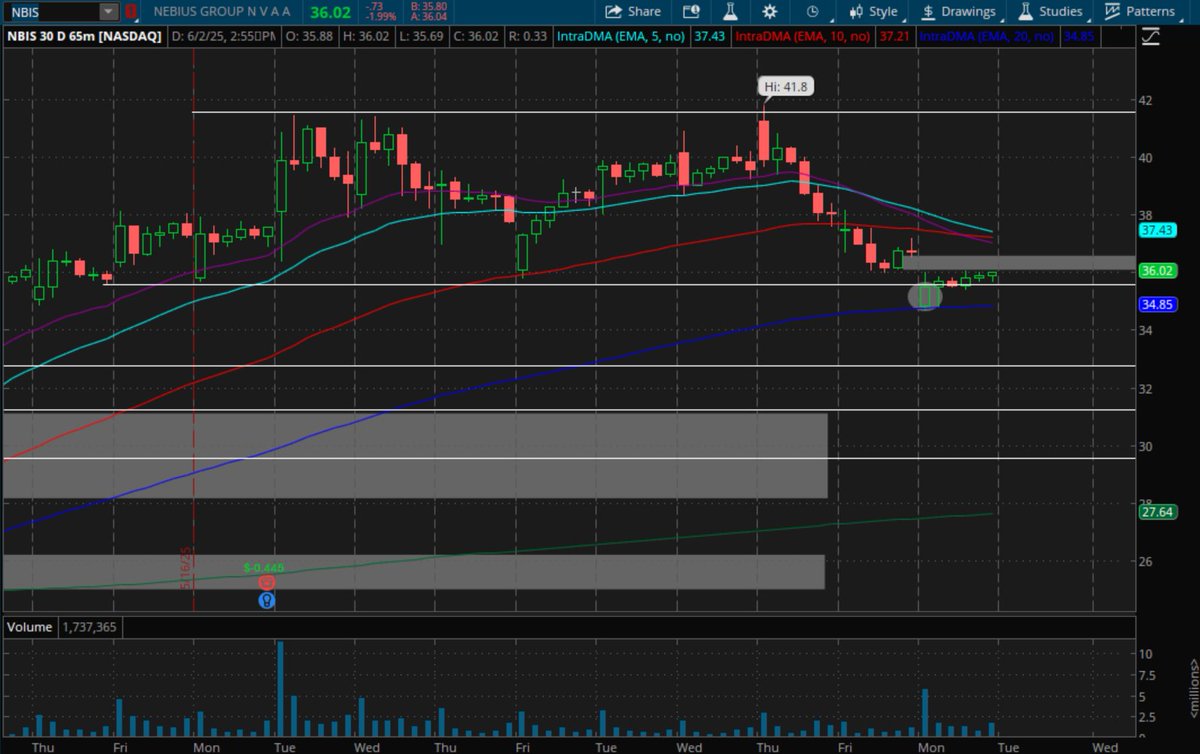Click the $-0.440 earnings value label
The width and height of the screenshot is (1200, 754).
[x=264, y=567]
